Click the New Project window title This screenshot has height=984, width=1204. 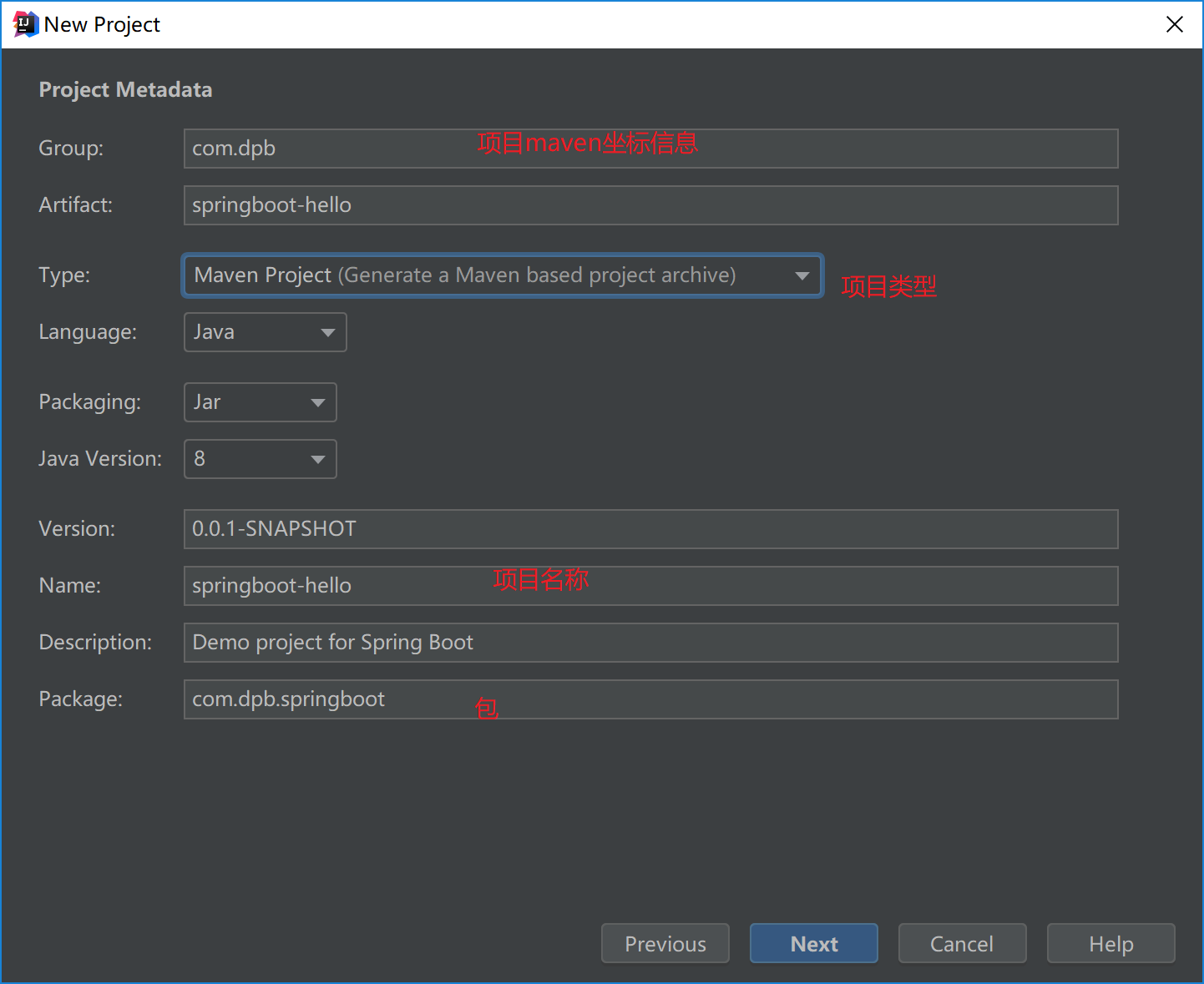(102, 25)
